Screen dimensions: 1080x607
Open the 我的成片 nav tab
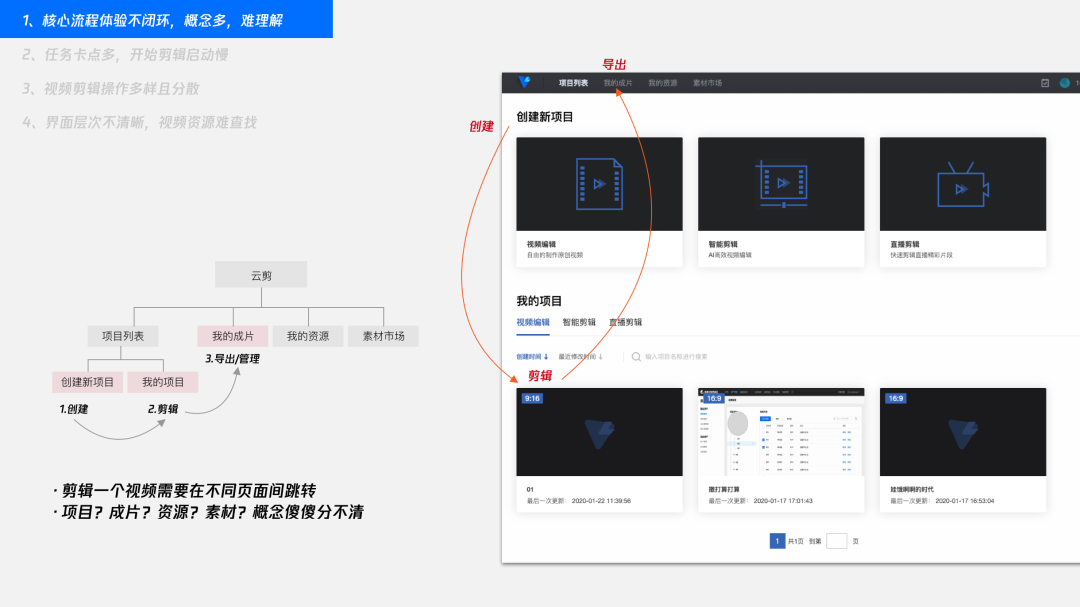pos(618,83)
